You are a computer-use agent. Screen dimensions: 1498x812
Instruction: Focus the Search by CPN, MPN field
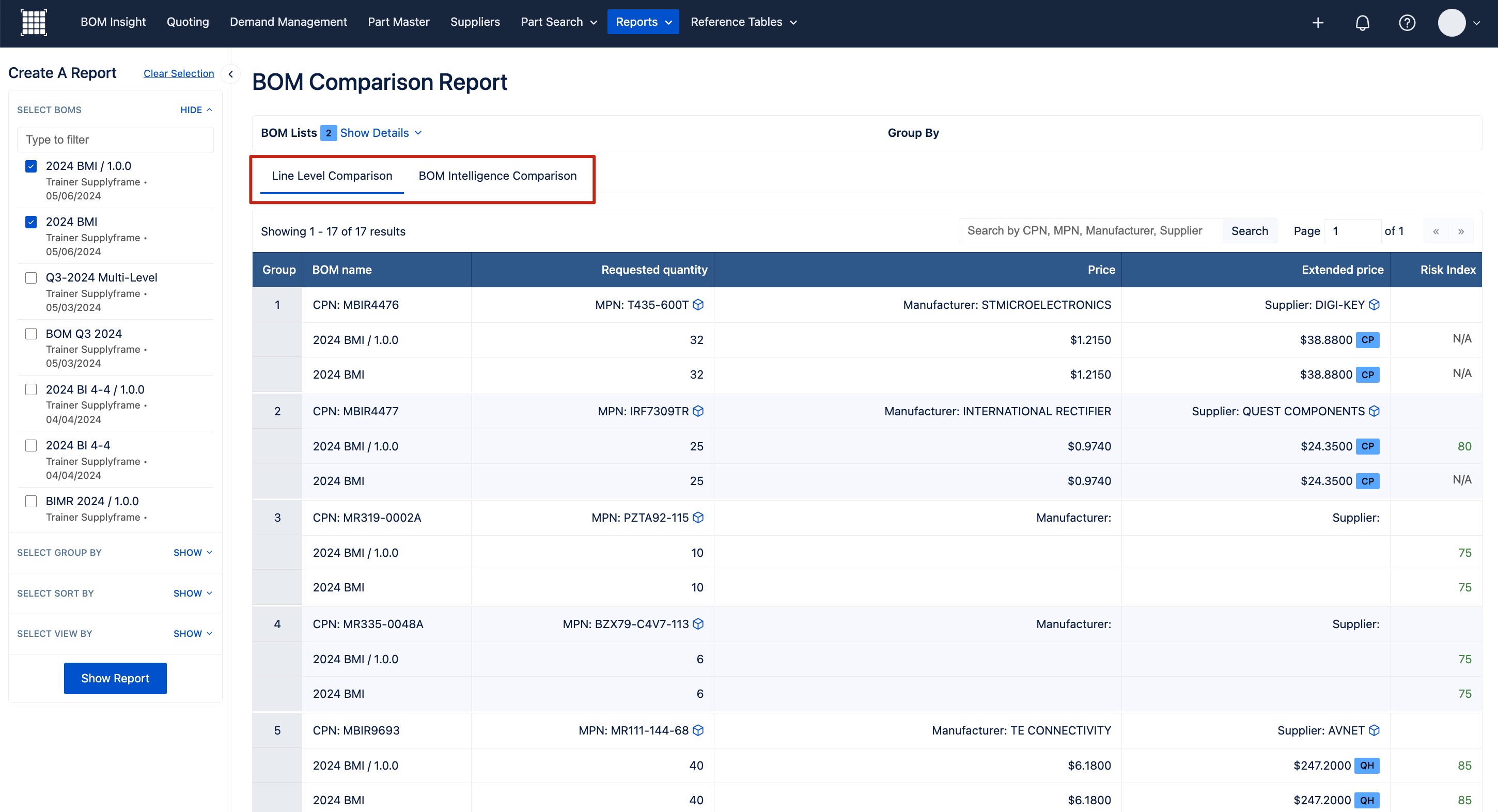pos(1090,231)
